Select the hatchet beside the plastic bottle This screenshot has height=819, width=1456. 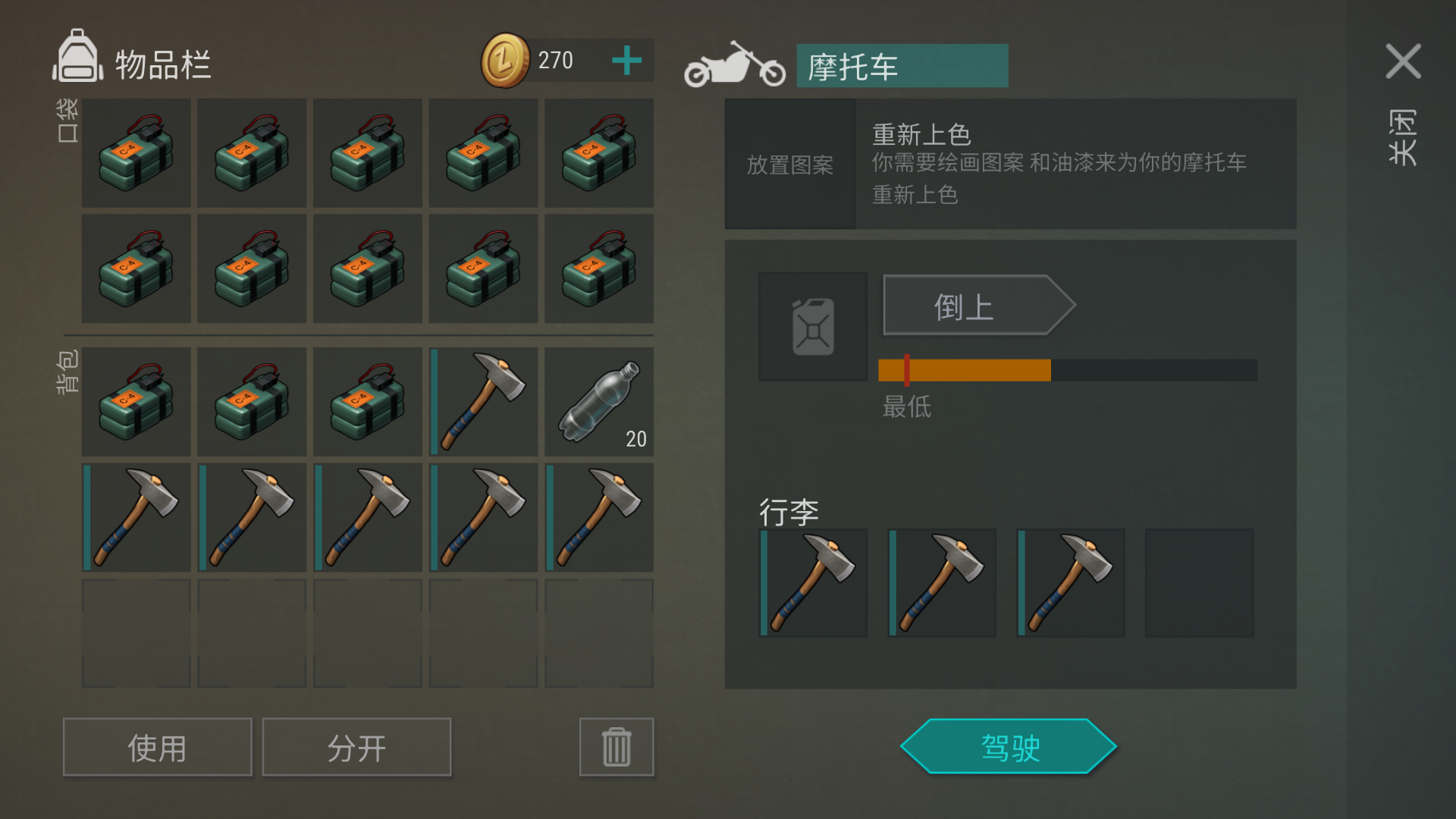pyautogui.click(x=483, y=402)
